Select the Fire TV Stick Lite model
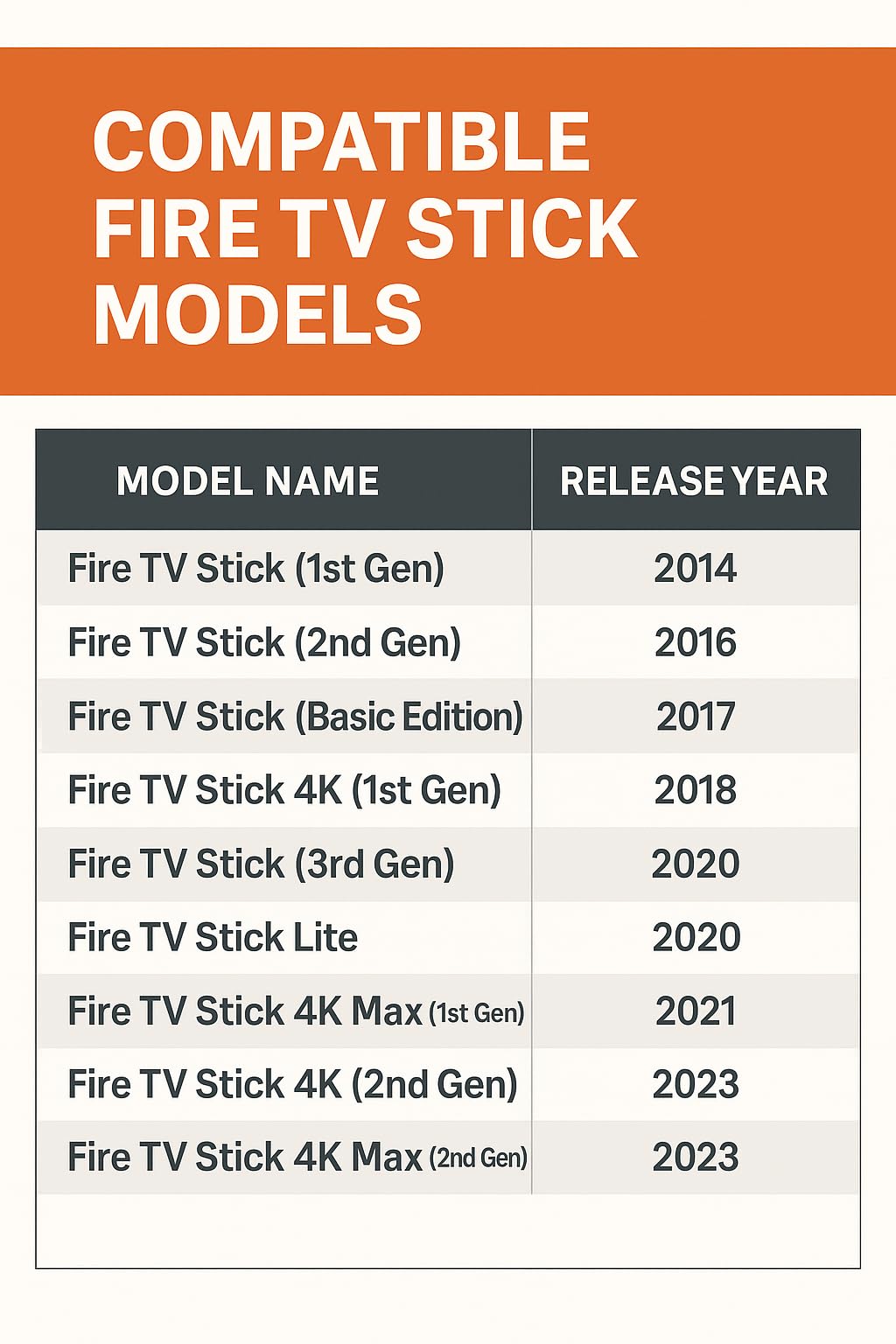This screenshot has width=896, height=1344. (213, 937)
